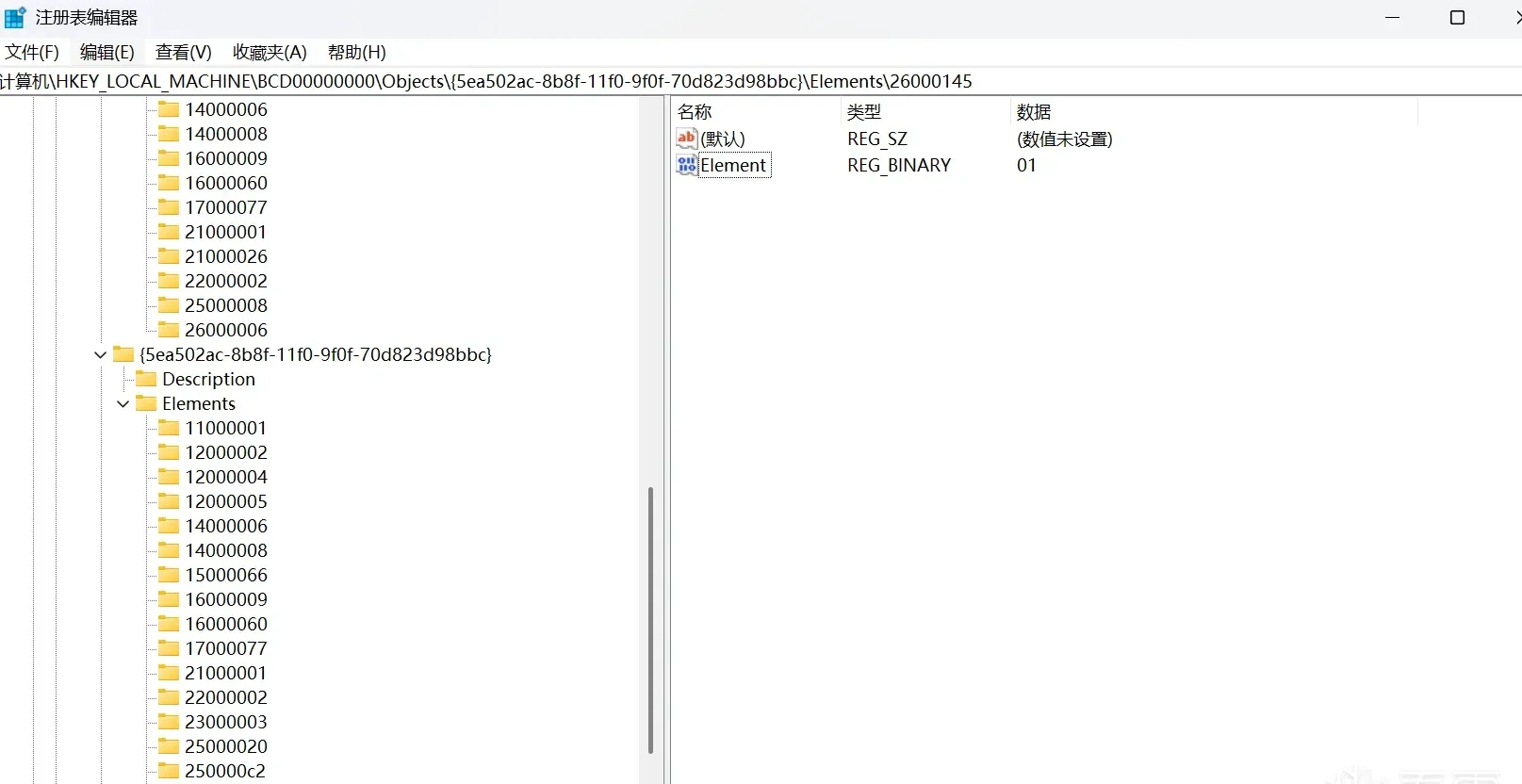Click the (数值未设置) data cell
Image resolution: width=1522 pixels, height=784 pixels.
(x=1065, y=139)
